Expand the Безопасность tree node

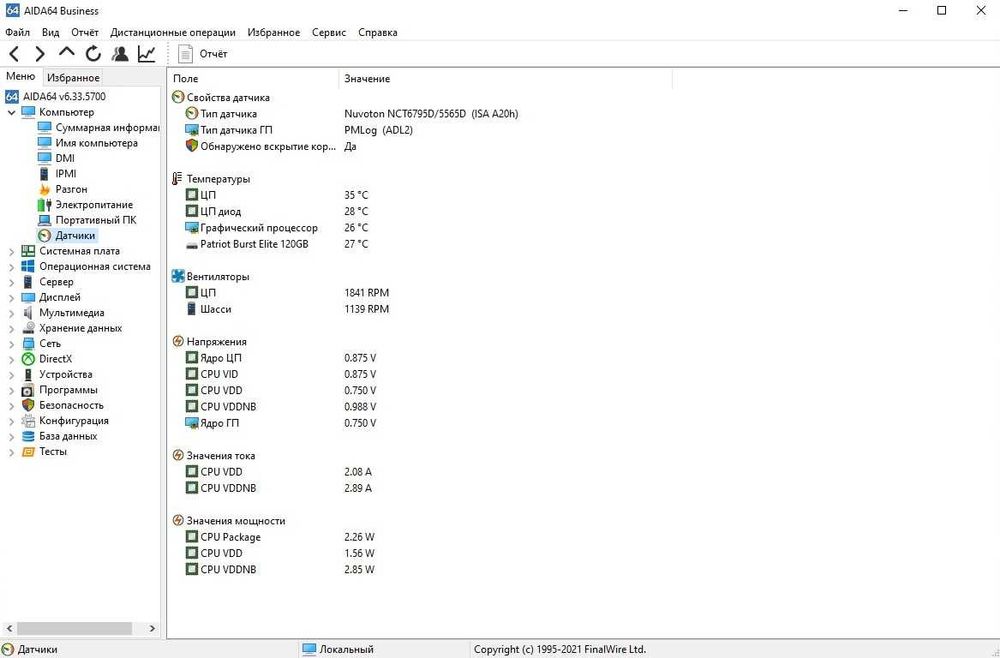click(11, 406)
